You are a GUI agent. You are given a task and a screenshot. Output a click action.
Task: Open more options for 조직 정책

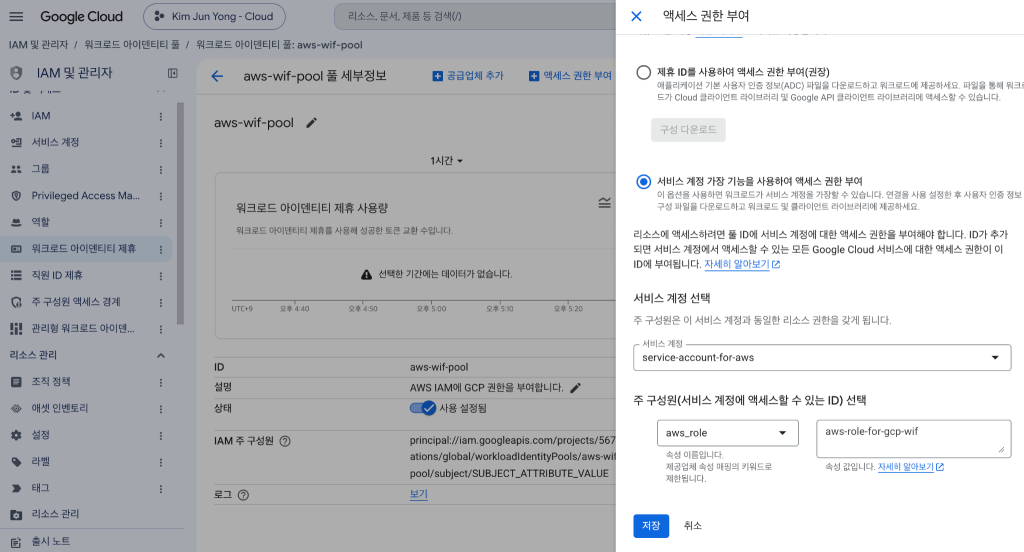click(x=161, y=382)
